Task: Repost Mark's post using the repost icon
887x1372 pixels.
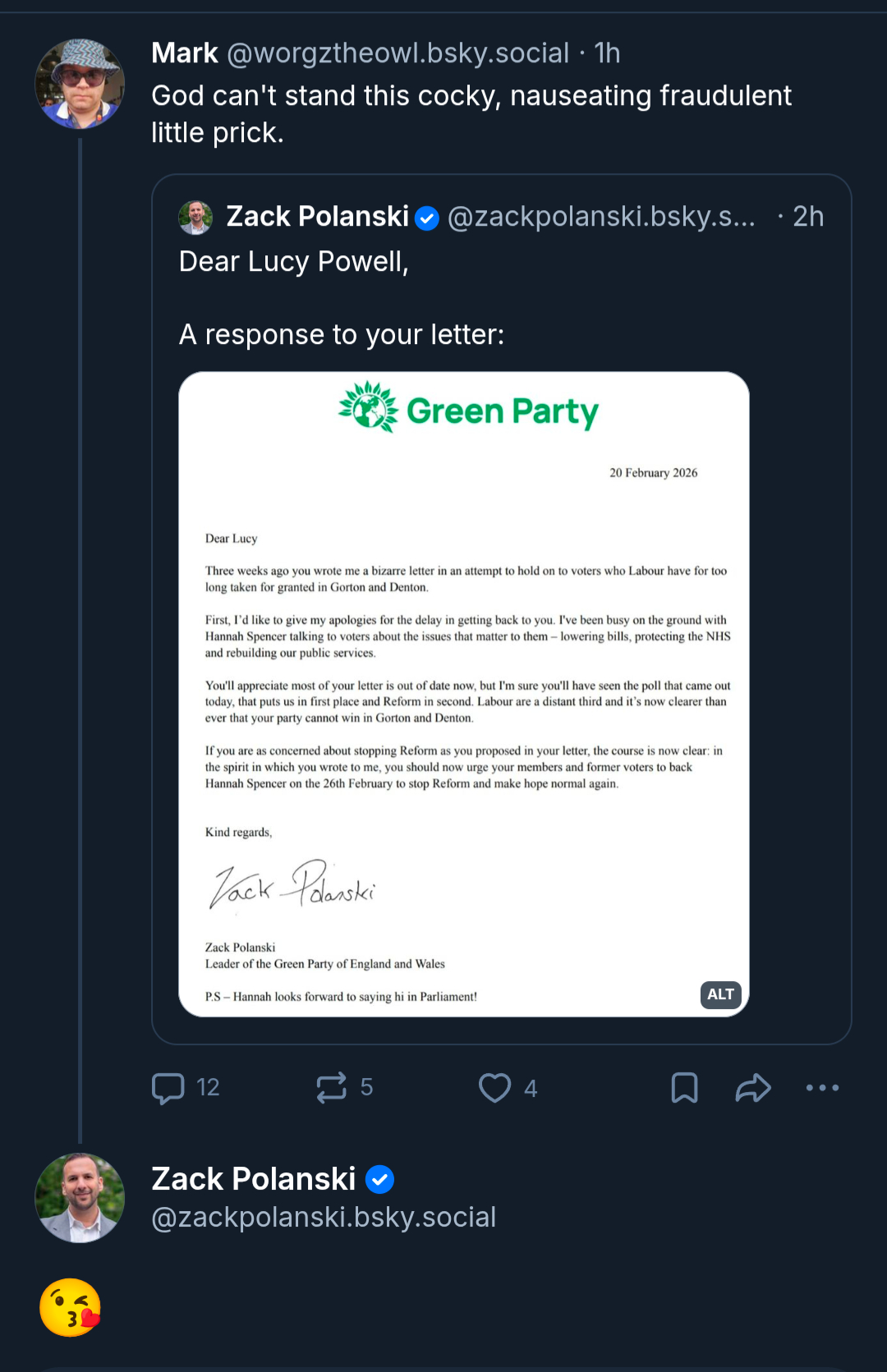Action: tap(332, 1088)
